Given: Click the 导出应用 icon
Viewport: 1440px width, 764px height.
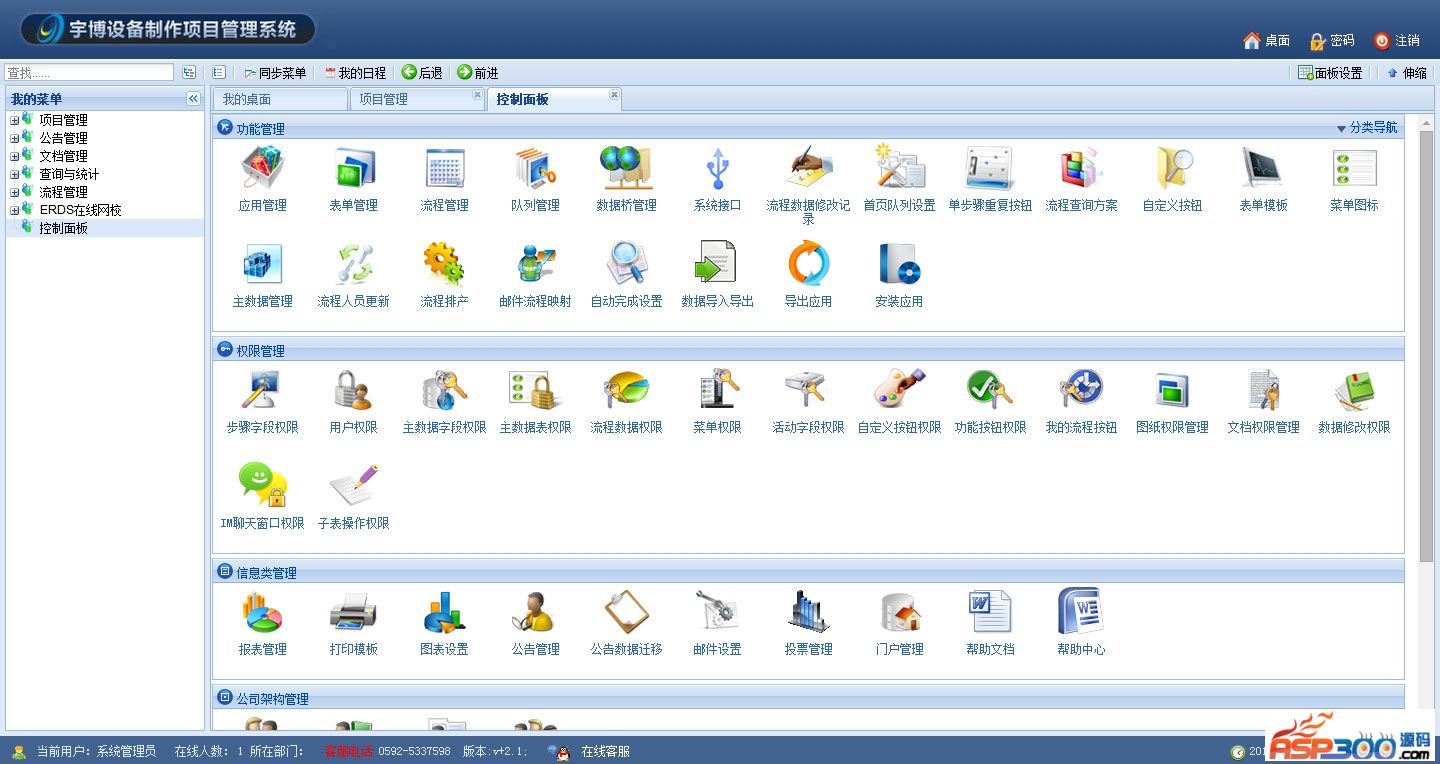Looking at the screenshot, I should [808, 264].
